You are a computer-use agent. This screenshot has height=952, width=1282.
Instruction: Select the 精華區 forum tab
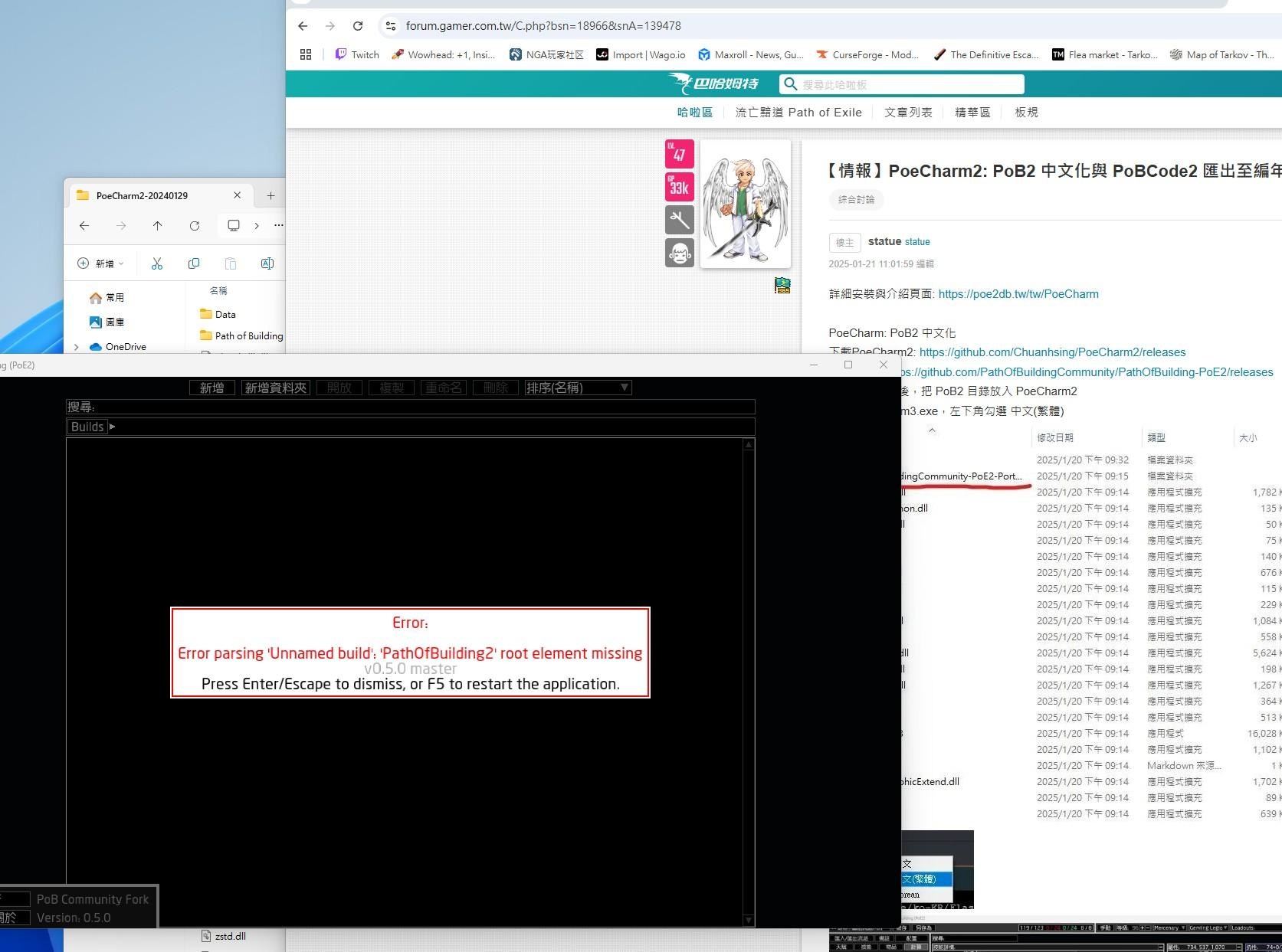click(972, 113)
